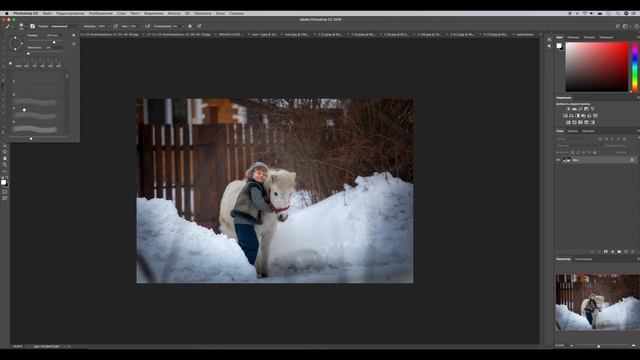Screen dimensions: 640x360
Task: Create new brush preset from picker
Action: pyautogui.click(x=73, y=44)
